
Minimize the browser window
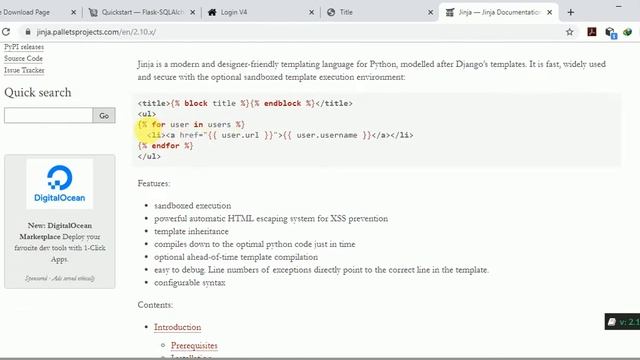coord(619,6)
